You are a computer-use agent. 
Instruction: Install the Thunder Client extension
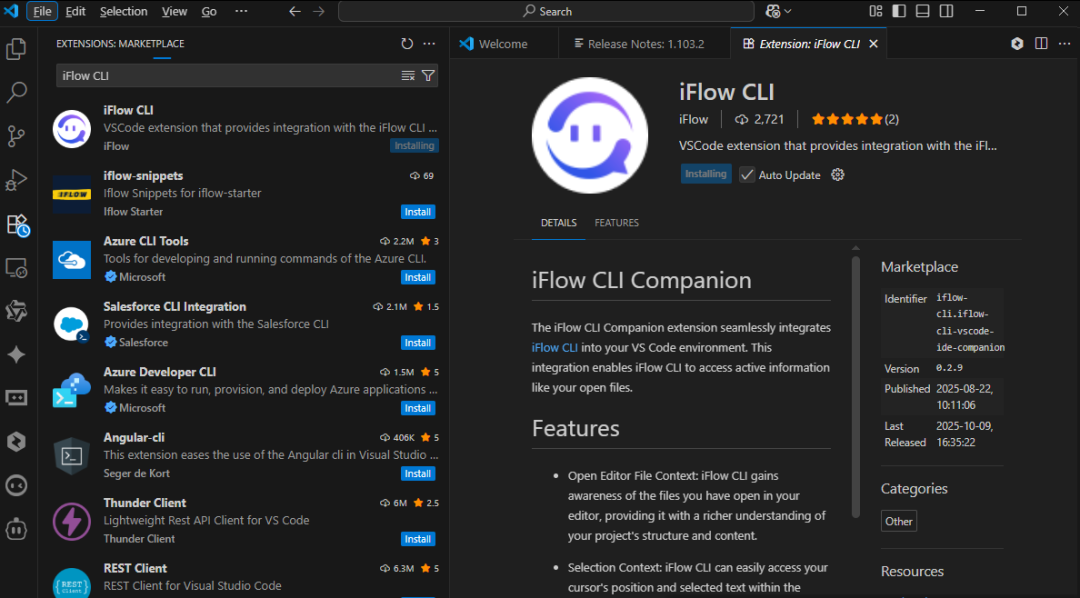417,539
